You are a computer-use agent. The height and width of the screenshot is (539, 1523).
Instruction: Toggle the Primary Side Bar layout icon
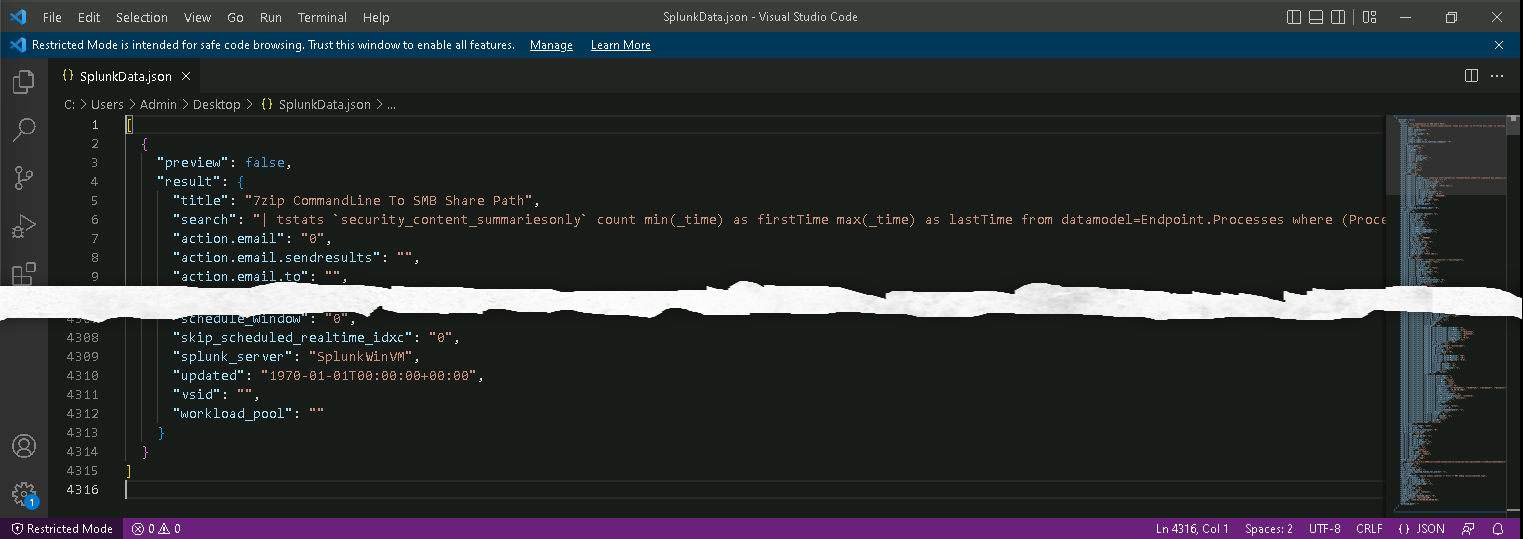1294,17
